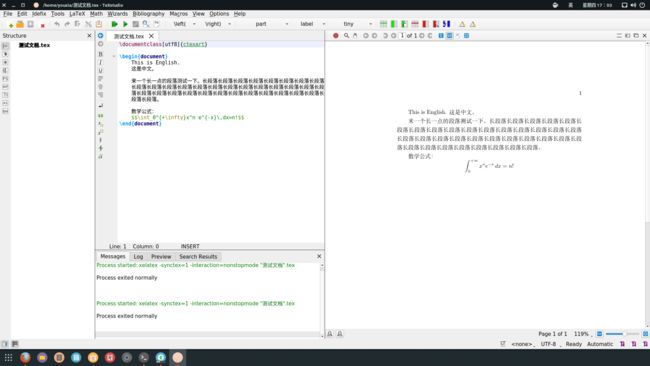Open the UTF-8 encoding dropdown in status bar
The height and width of the screenshot is (366, 650).
pyautogui.click(x=550, y=344)
